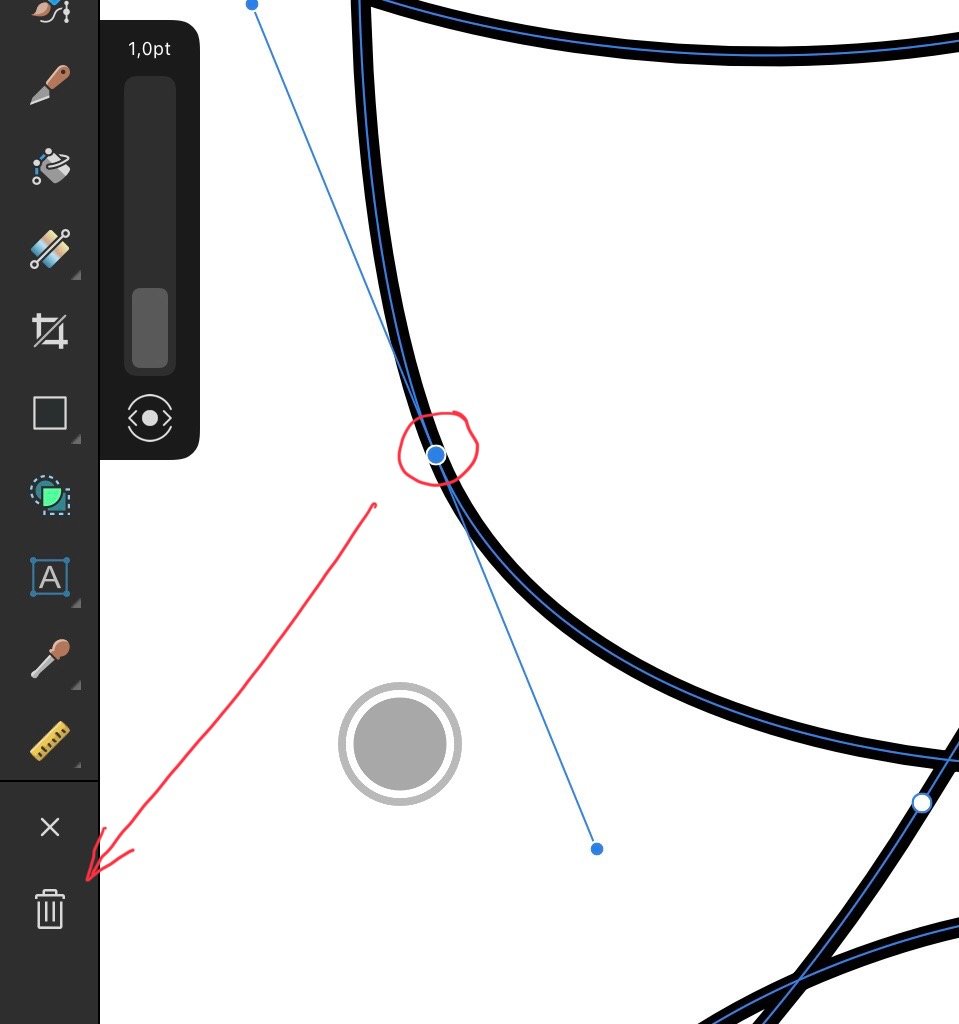Select the Vector Crop tool
The height and width of the screenshot is (1024, 959).
click(50, 331)
